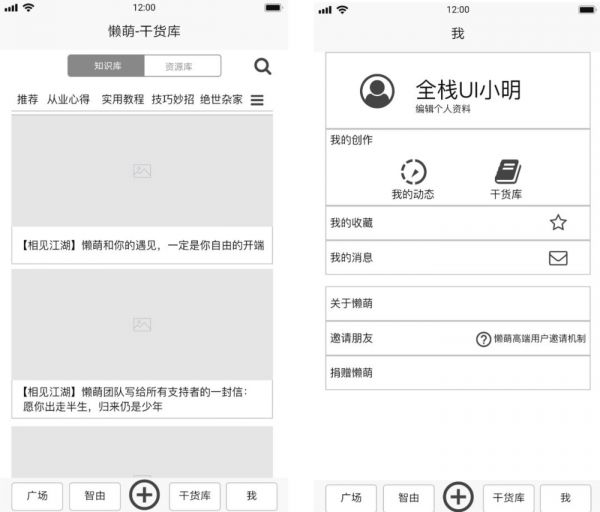Click the 编辑个人资料 link

point(443,108)
